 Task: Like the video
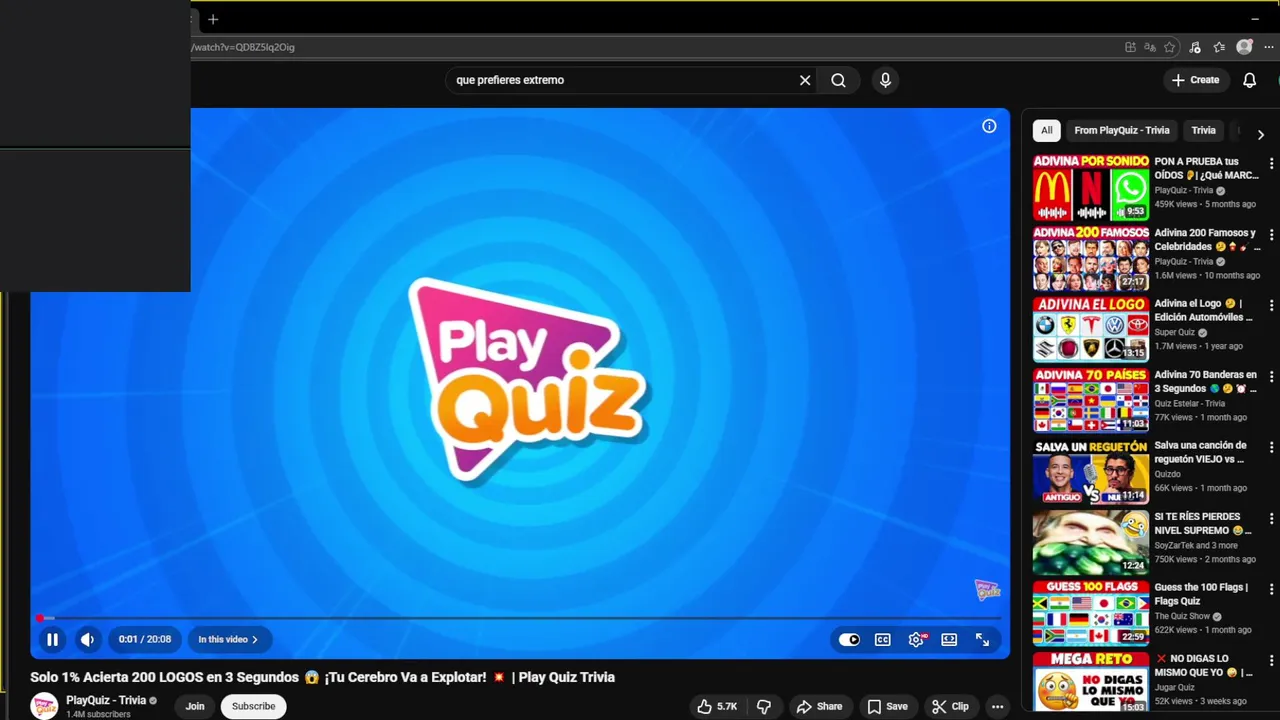(717, 706)
